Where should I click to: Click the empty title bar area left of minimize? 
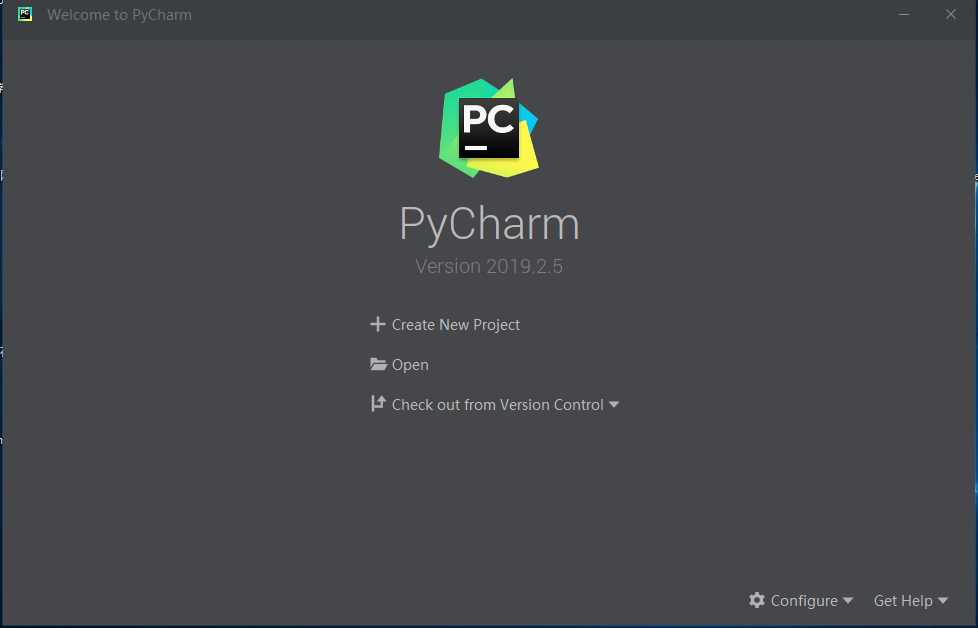tap(600, 15)
